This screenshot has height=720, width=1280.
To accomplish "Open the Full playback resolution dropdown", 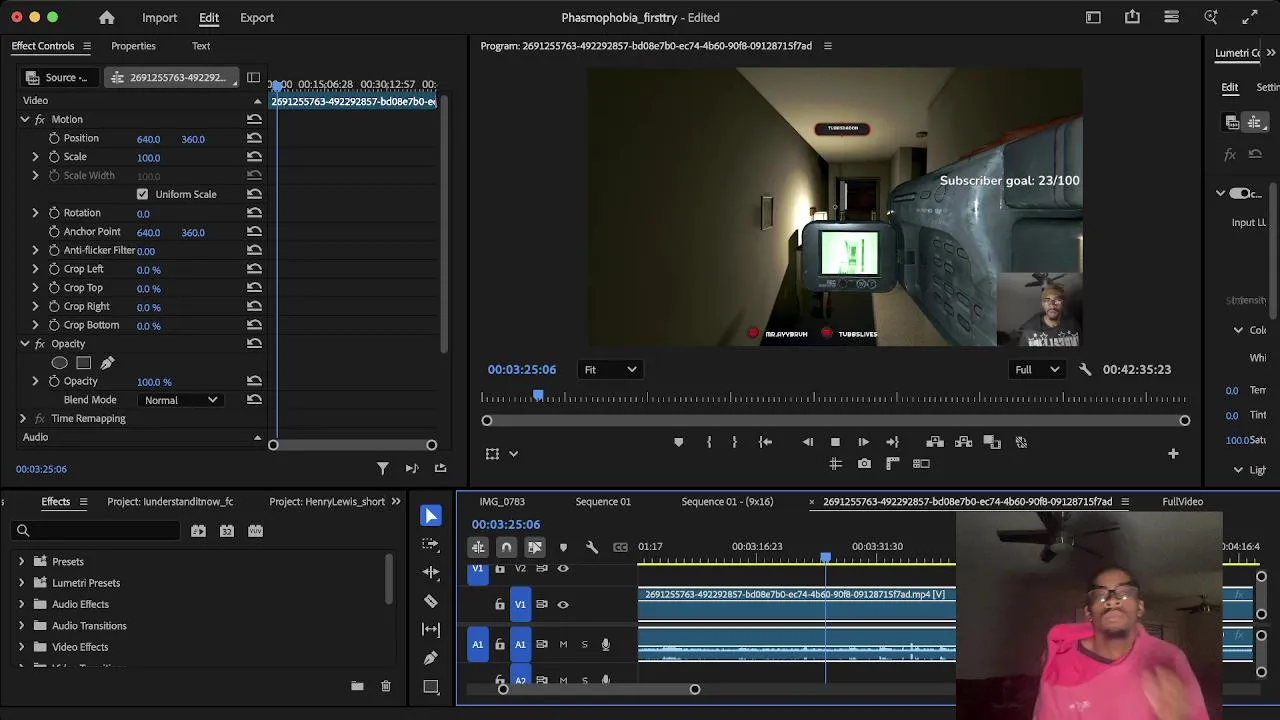I will point(1037,370).
